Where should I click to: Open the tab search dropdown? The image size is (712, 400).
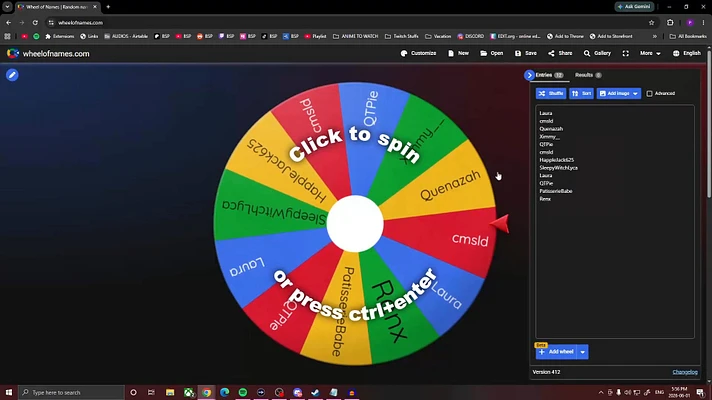tap(7, 7)
